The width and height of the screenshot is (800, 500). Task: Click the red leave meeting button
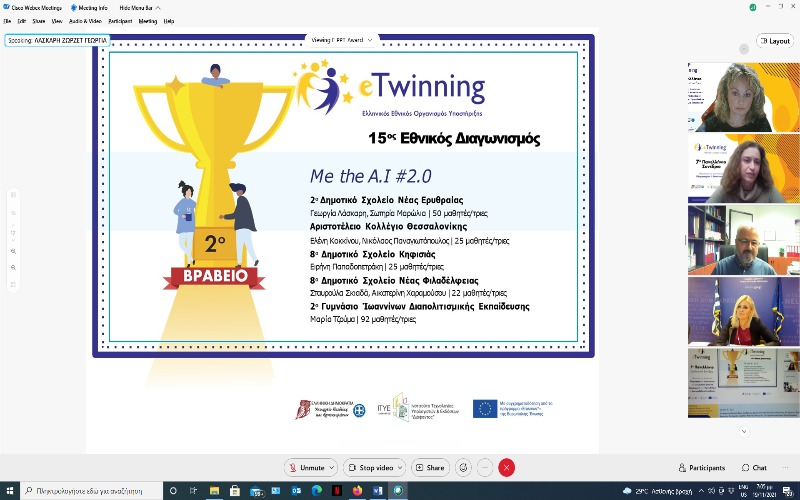tap(506, 467)
